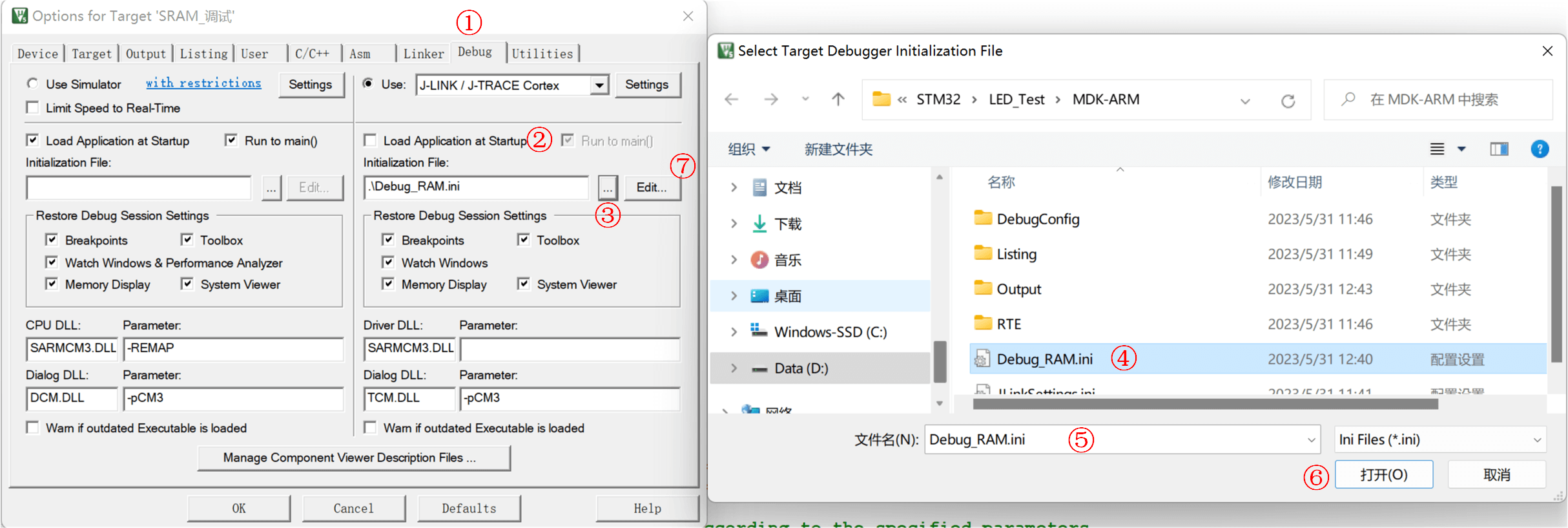Open the J-LINK debugger selection dropdown
Screen dimensions: 1568x528
click(599, 85)
